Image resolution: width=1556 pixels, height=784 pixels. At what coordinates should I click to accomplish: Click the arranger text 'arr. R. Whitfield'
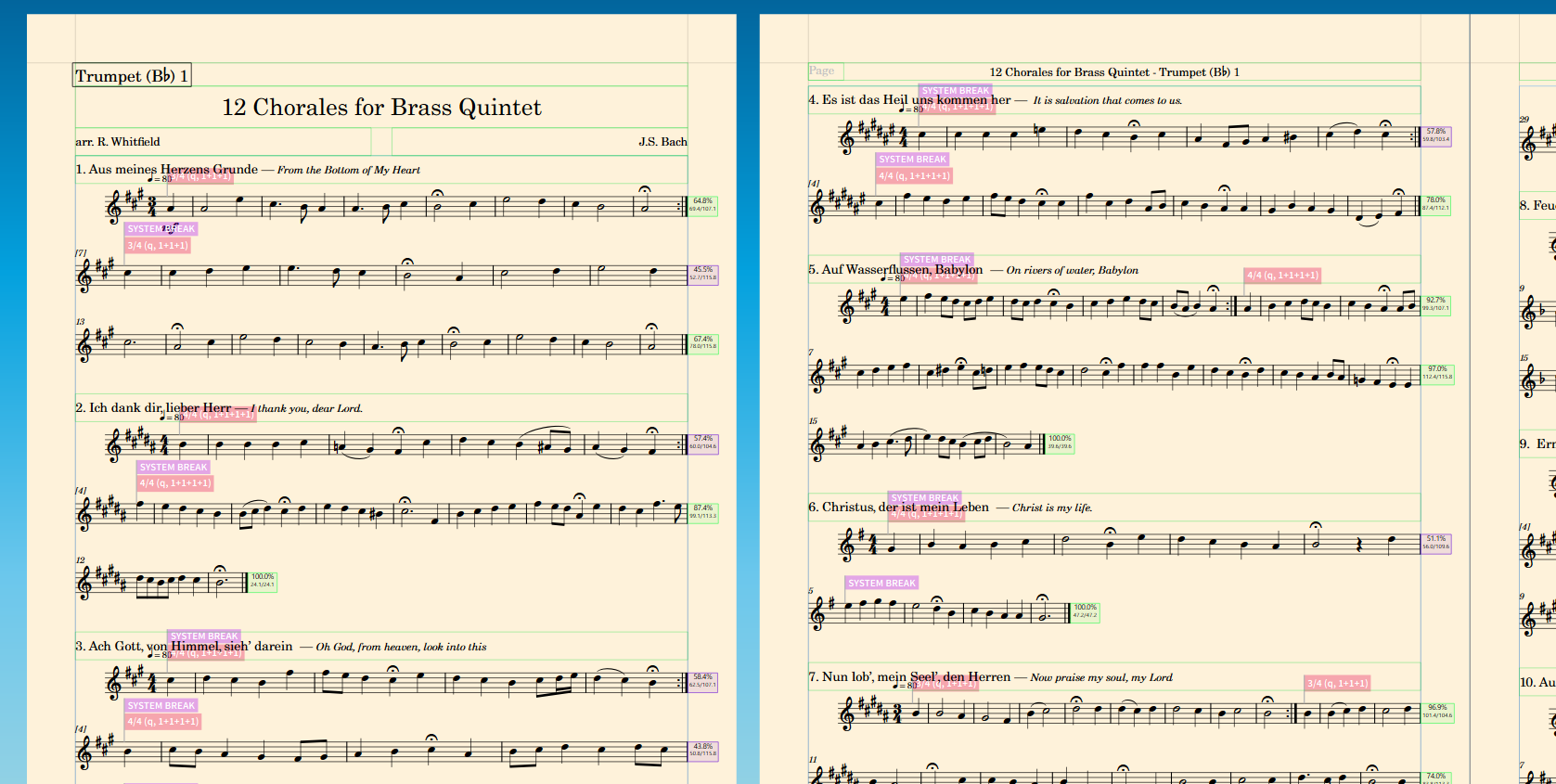118,142
